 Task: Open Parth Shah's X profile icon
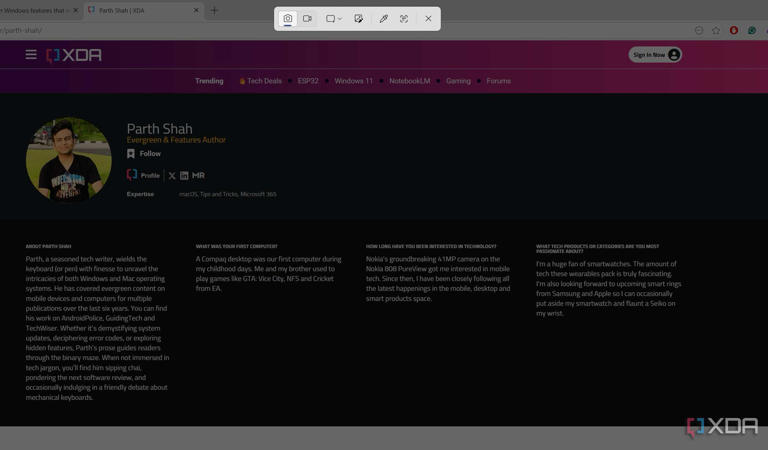point(172,176)
